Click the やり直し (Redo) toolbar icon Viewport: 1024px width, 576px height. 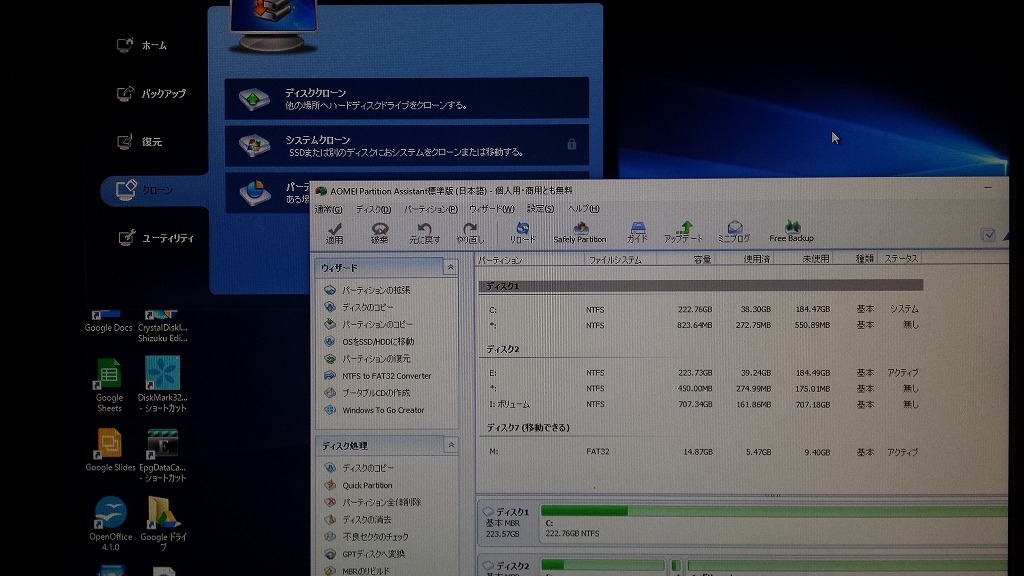470,232
